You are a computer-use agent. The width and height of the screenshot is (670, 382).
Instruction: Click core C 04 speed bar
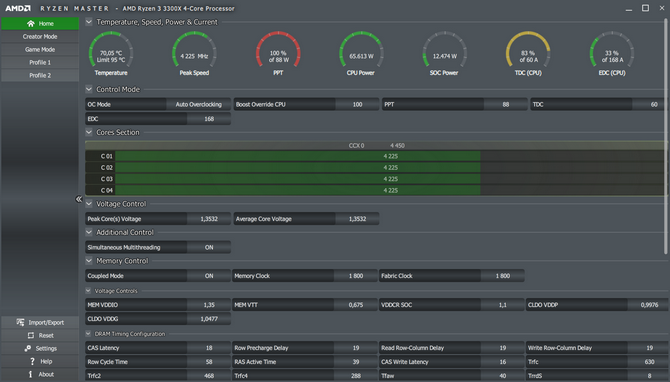(298, 190)
